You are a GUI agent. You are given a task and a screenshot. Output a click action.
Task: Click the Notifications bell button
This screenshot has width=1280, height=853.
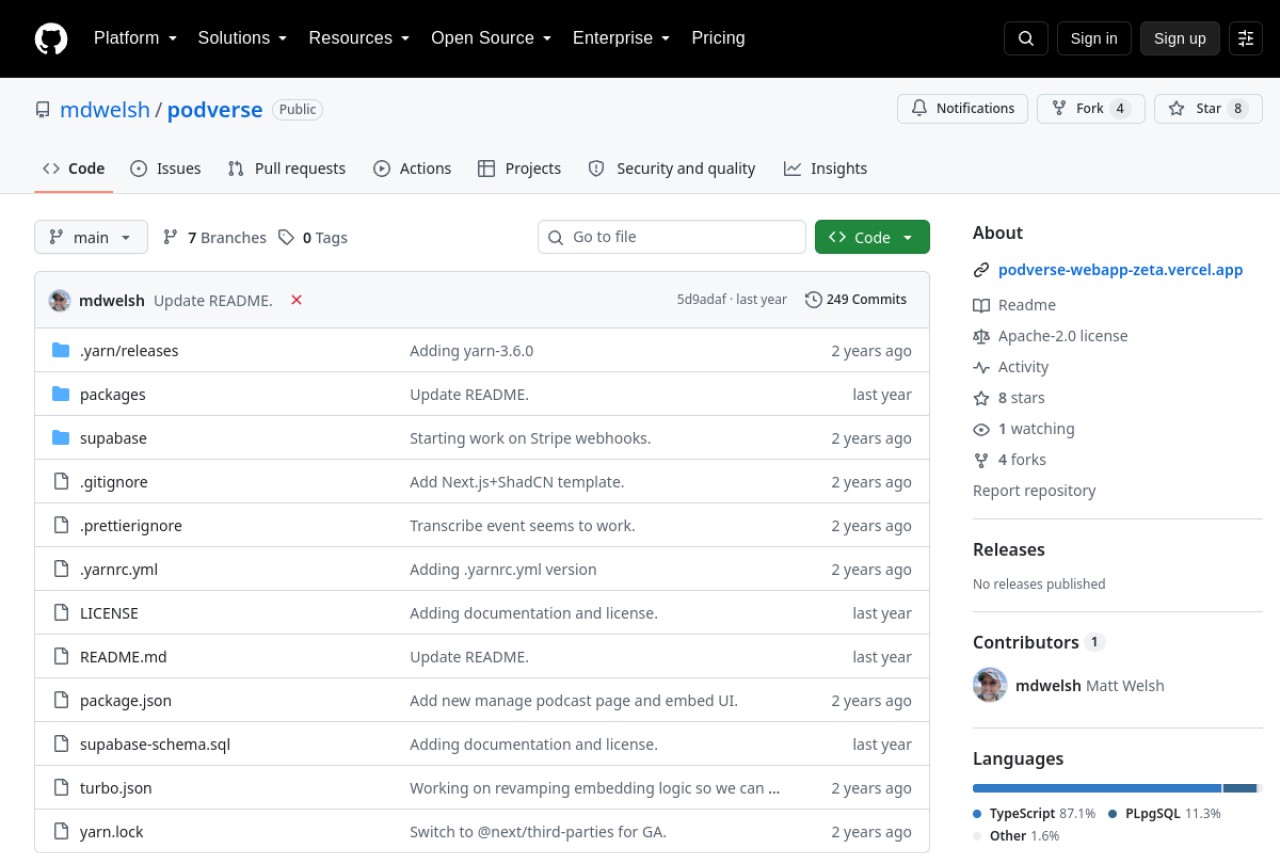pos(963,108)
